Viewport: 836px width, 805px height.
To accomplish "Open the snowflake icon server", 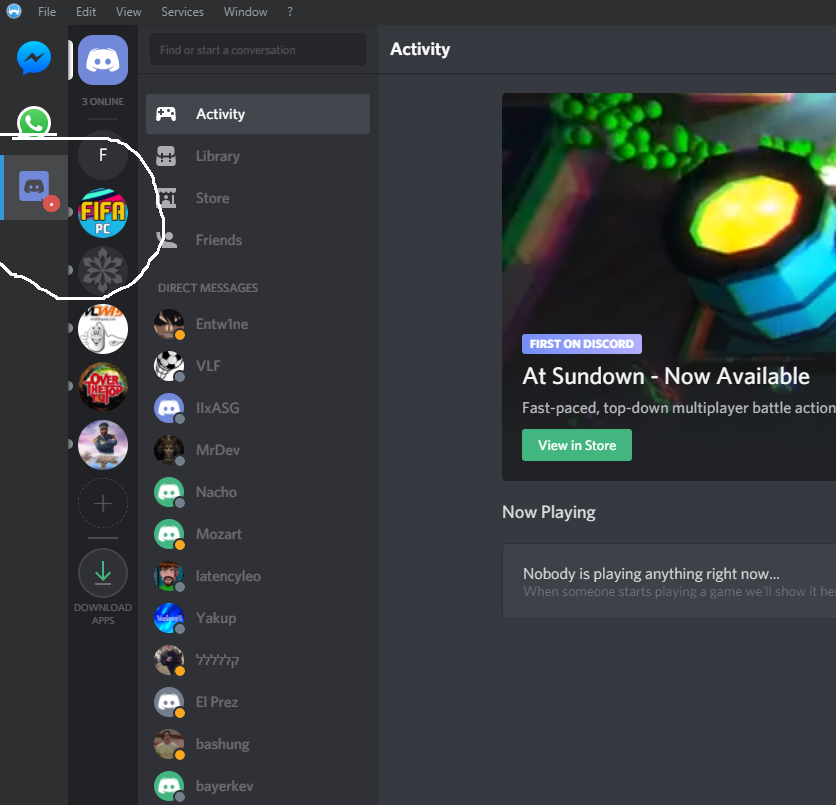I will tap(103, 270).
